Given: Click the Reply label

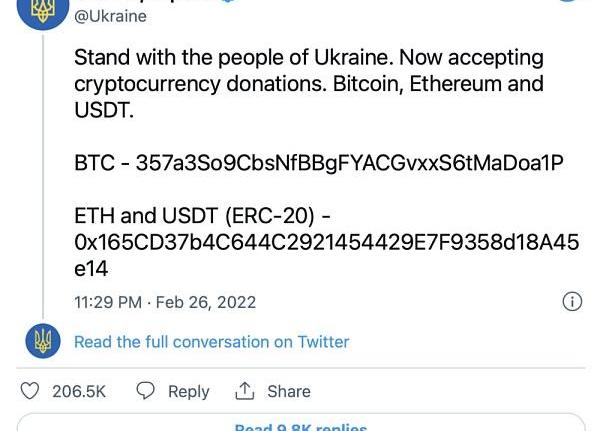Looking at the screenshot, I should point(189,392).
